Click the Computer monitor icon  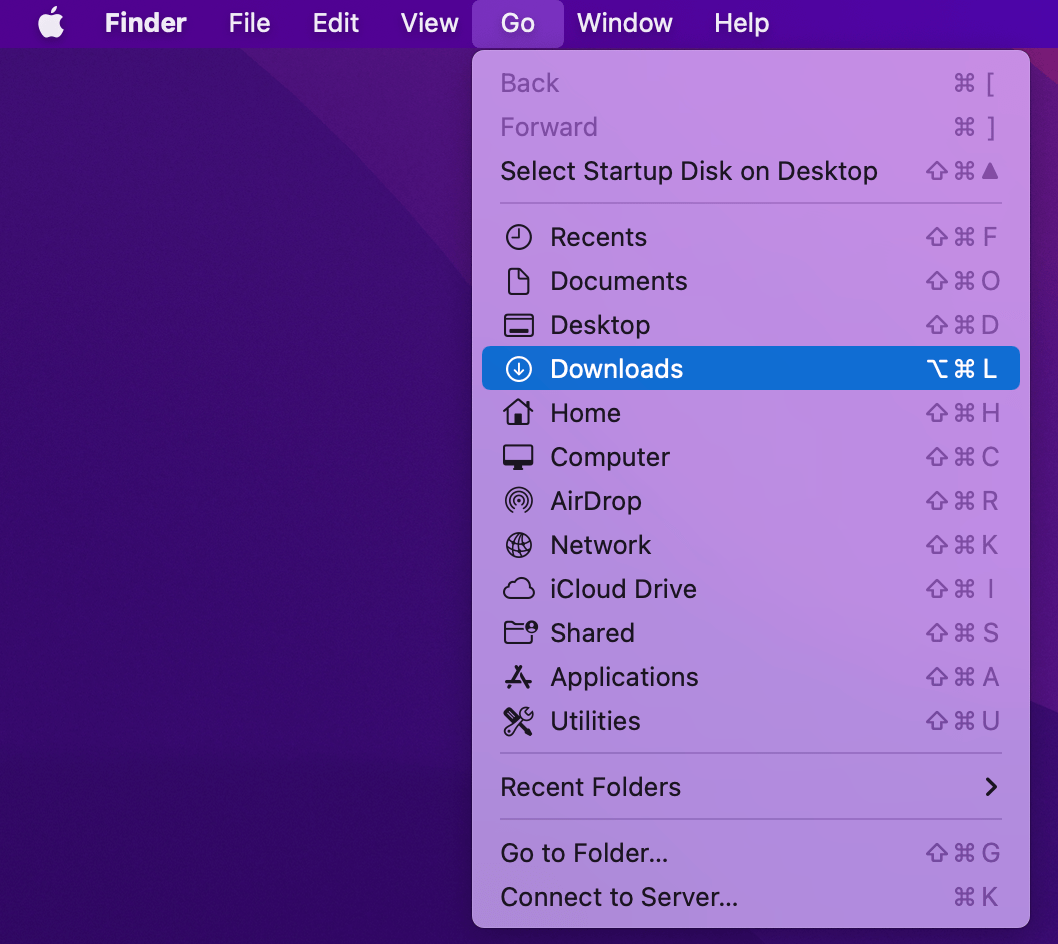pyautogui.click(x=518, y=457)
